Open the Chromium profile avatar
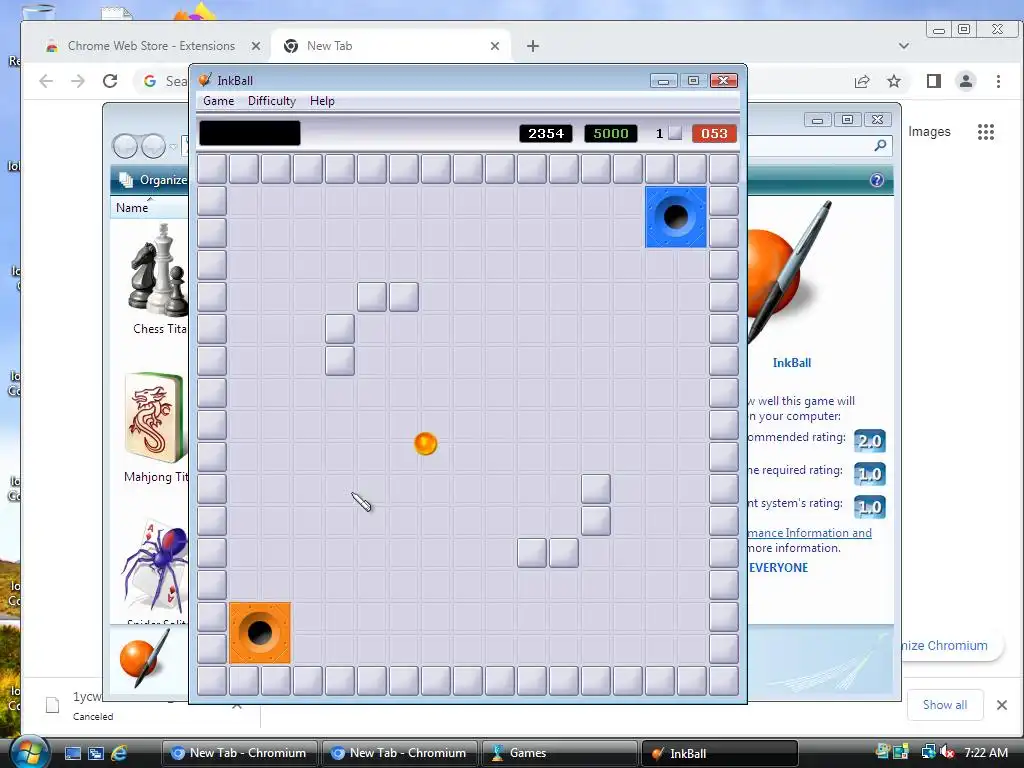Screen dimensions: 1024x768 click(966, 81)
